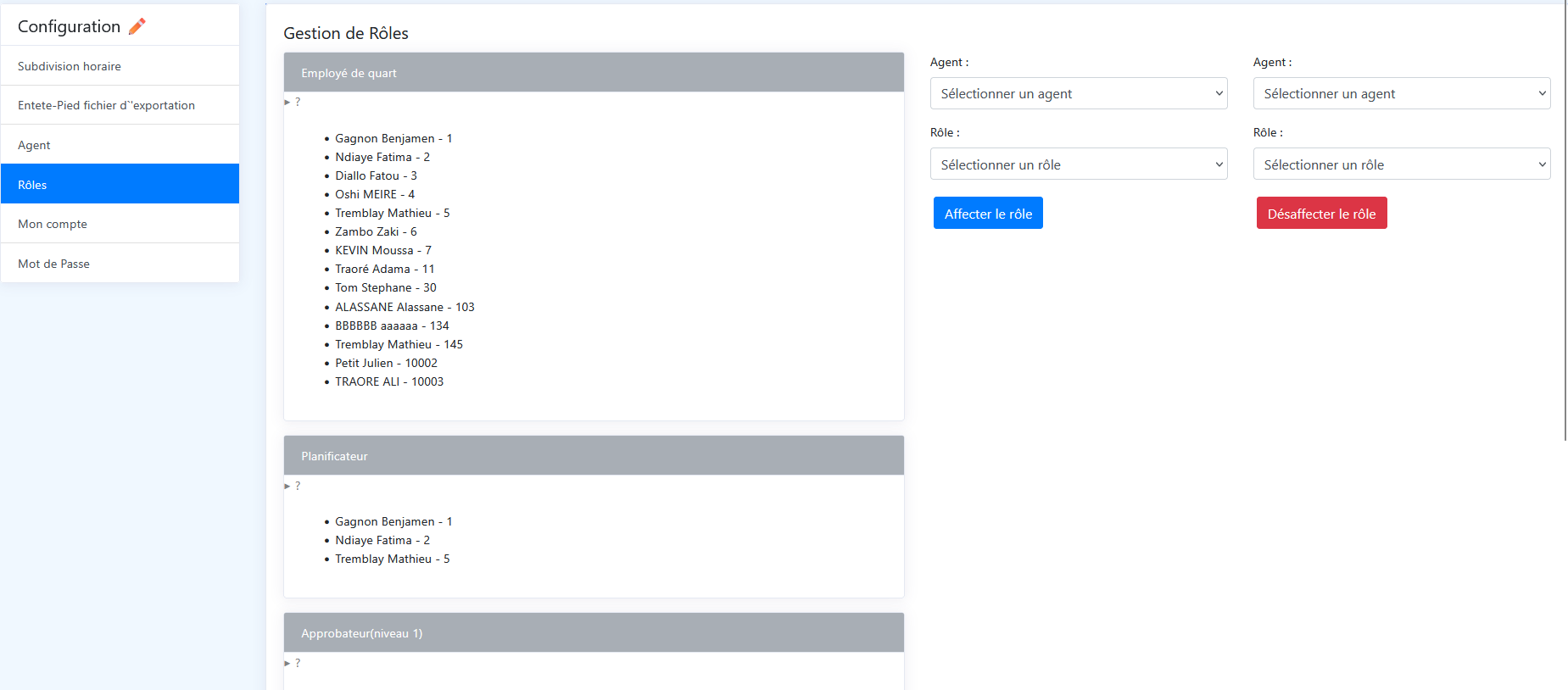Expand details triangle under Approbateur(niveau 1)

click(287, 663)
